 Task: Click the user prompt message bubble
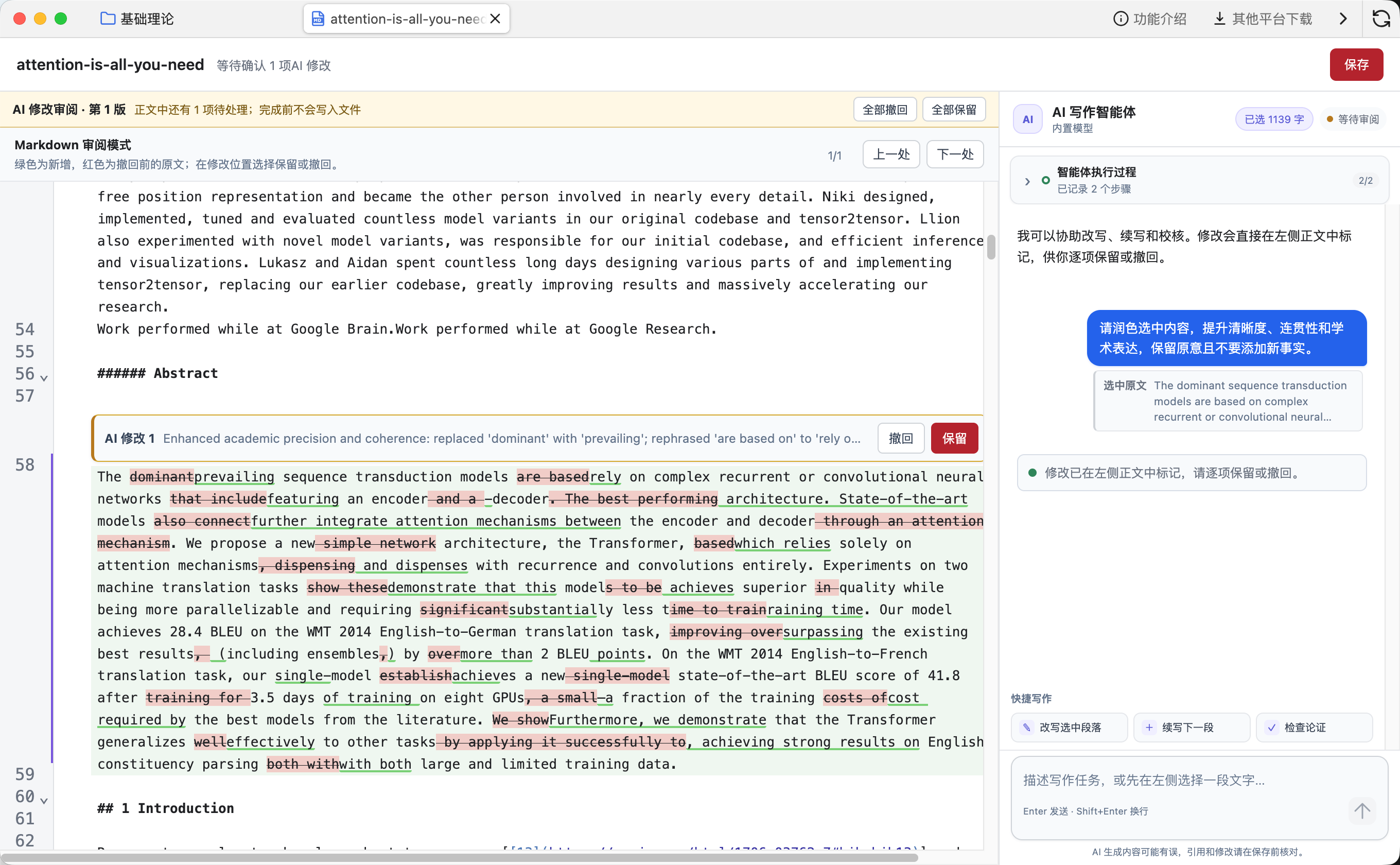1227,338
